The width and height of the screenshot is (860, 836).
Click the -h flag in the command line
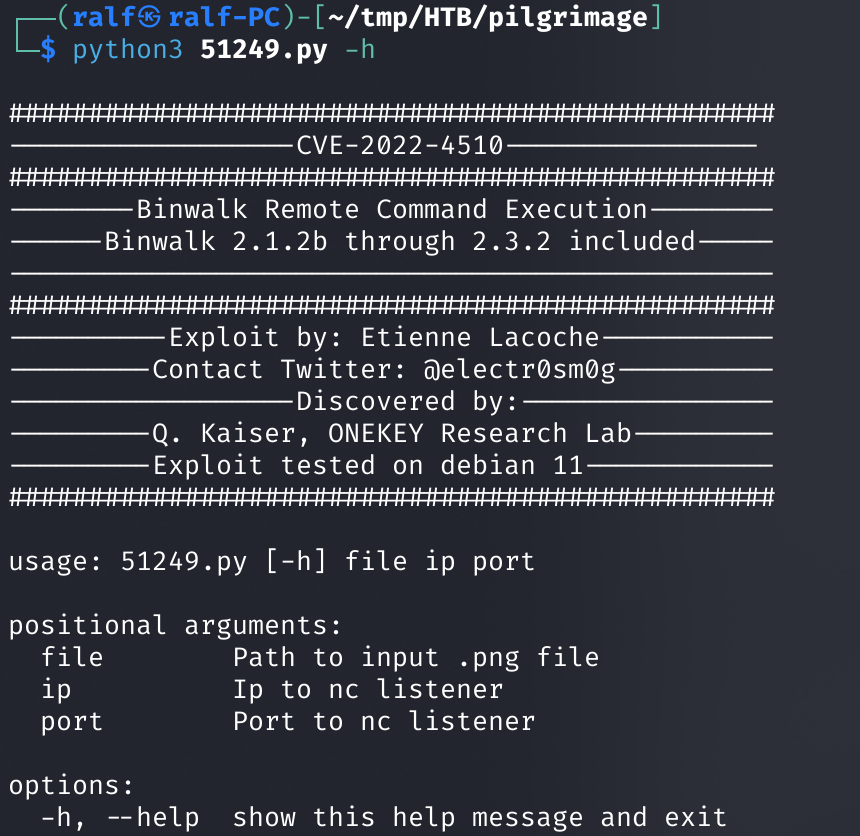click(360, 50)
